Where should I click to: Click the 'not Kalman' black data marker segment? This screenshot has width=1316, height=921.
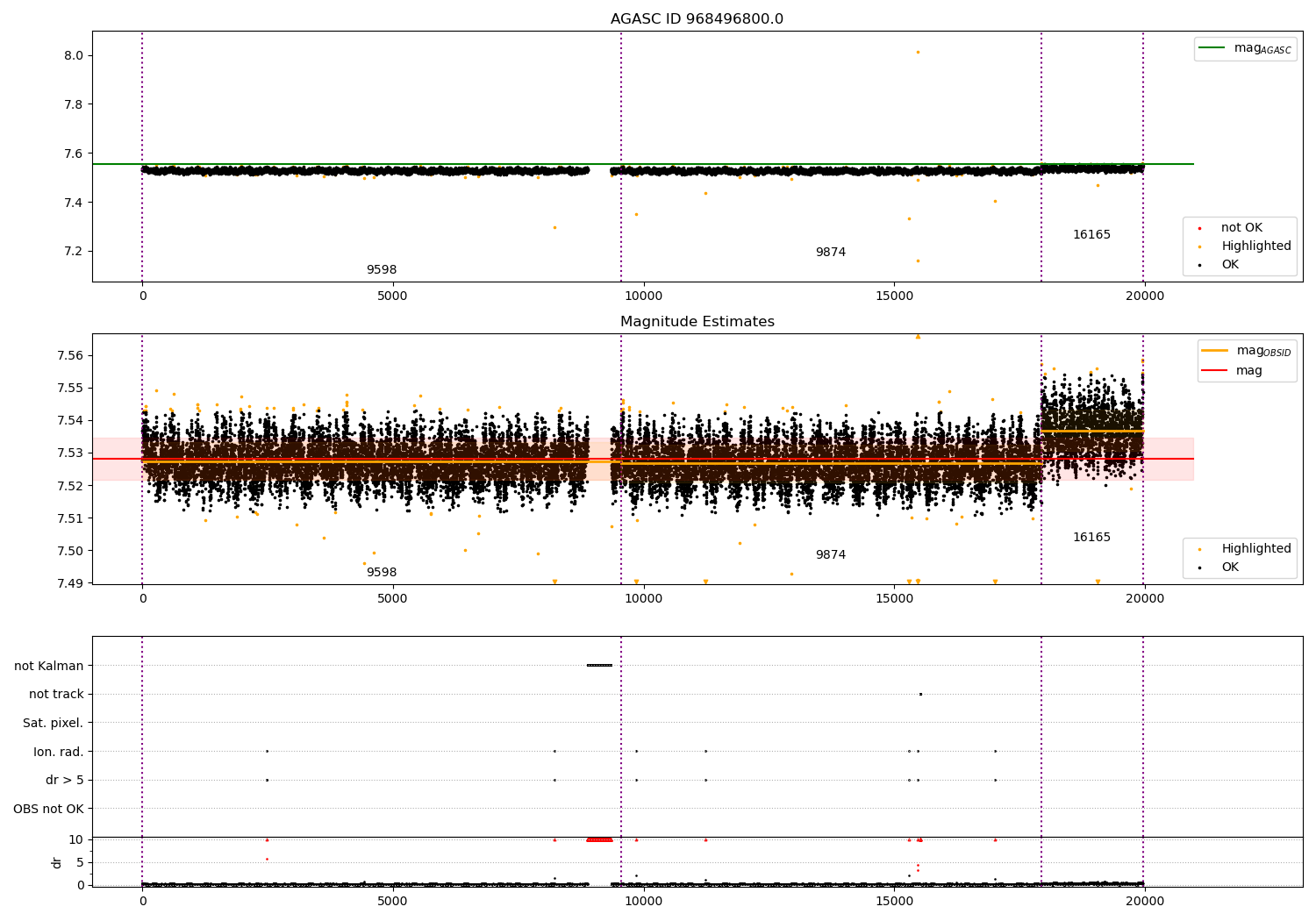coord(599,665)
